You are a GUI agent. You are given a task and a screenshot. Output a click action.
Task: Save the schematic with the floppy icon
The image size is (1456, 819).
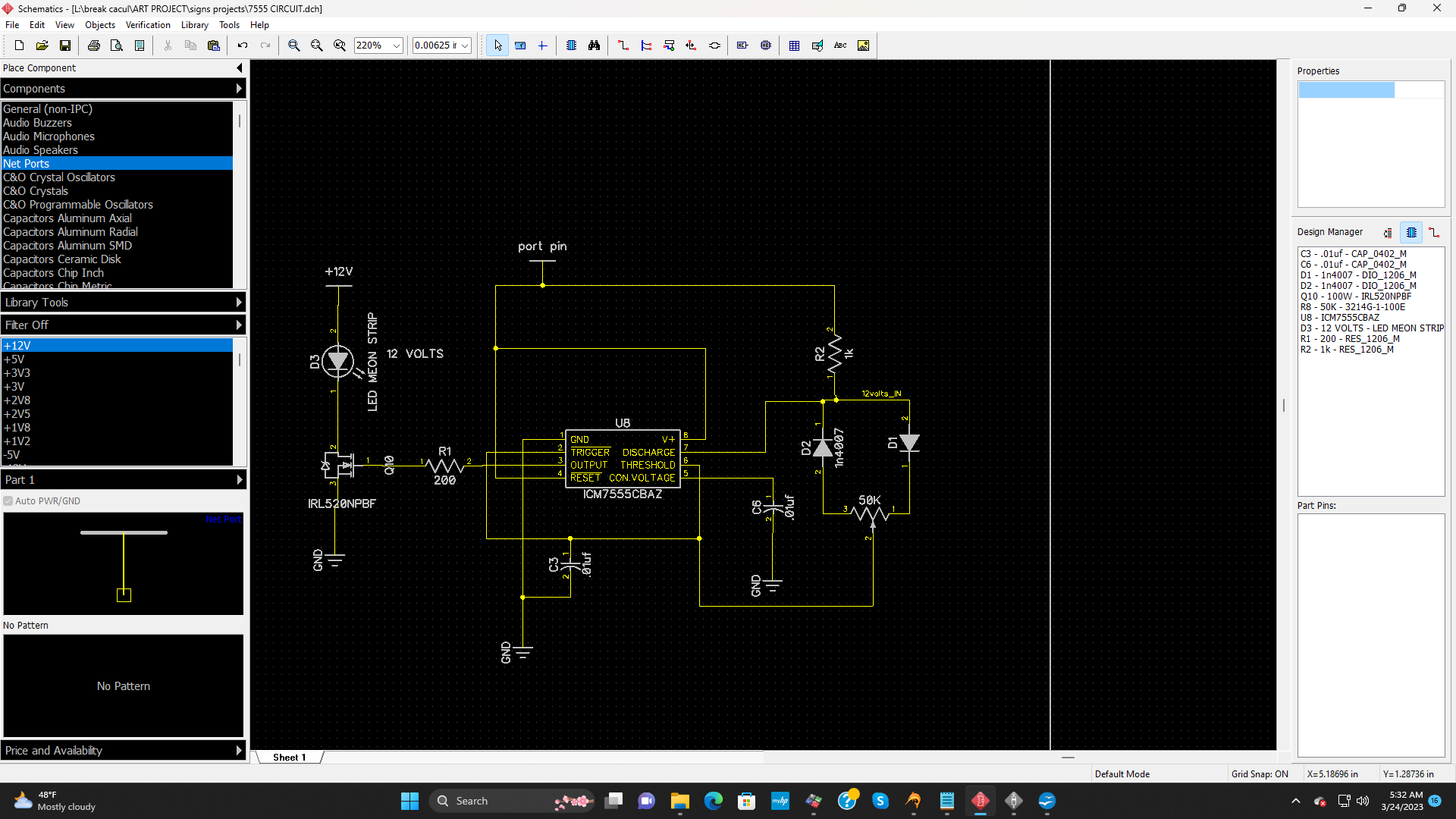(65, 45)
